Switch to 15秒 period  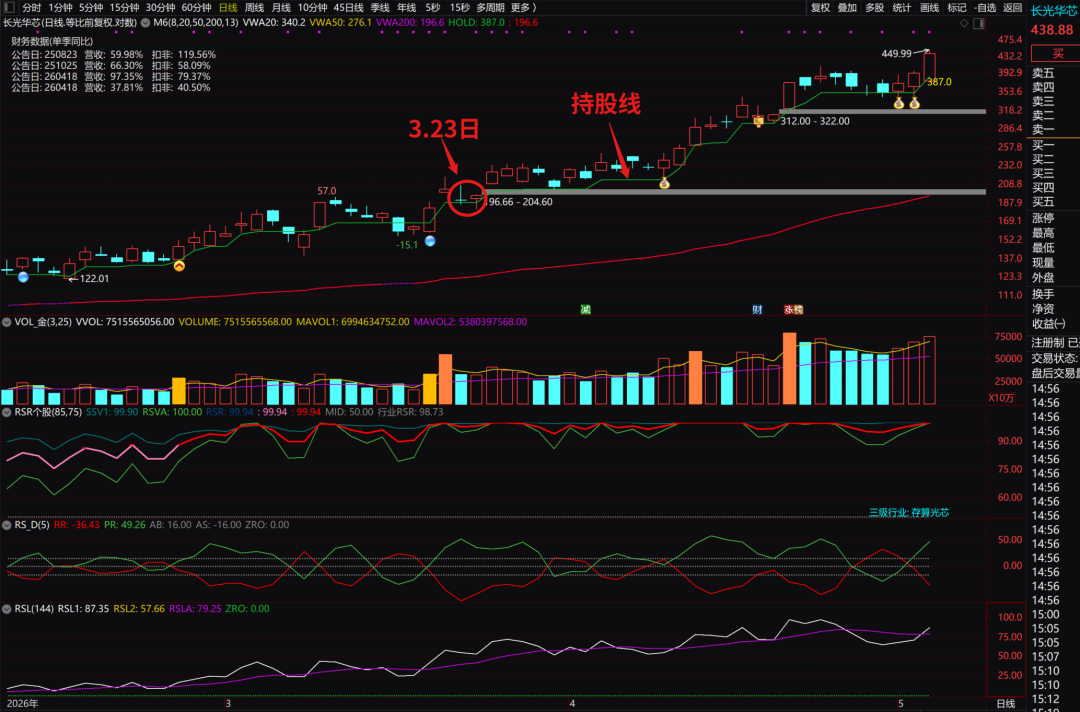pyautogui.click(x=459, y=8)
